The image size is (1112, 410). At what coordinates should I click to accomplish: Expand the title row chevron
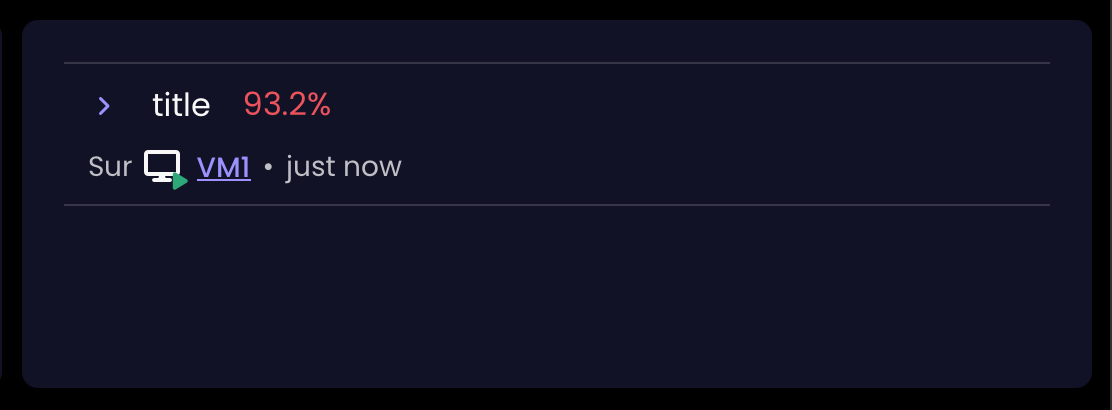coord(104,106)
